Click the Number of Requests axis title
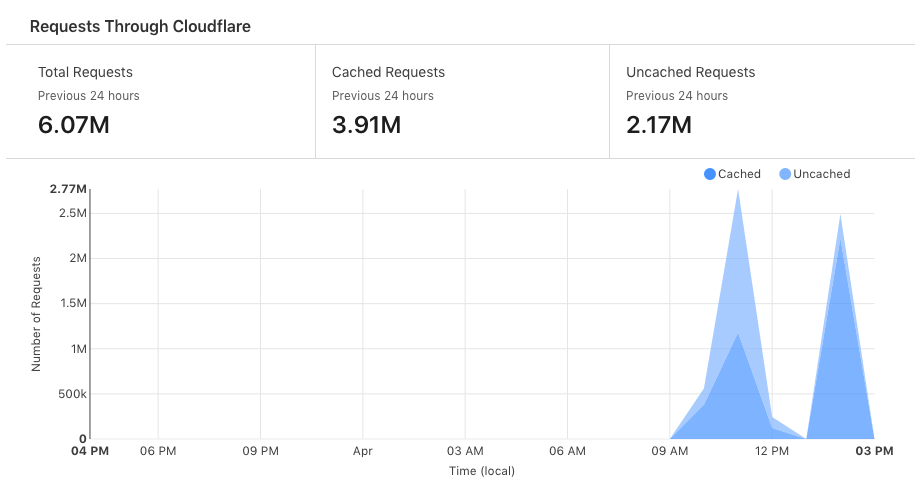This screenshot has width=915, height=499. [x=36, y=314]
